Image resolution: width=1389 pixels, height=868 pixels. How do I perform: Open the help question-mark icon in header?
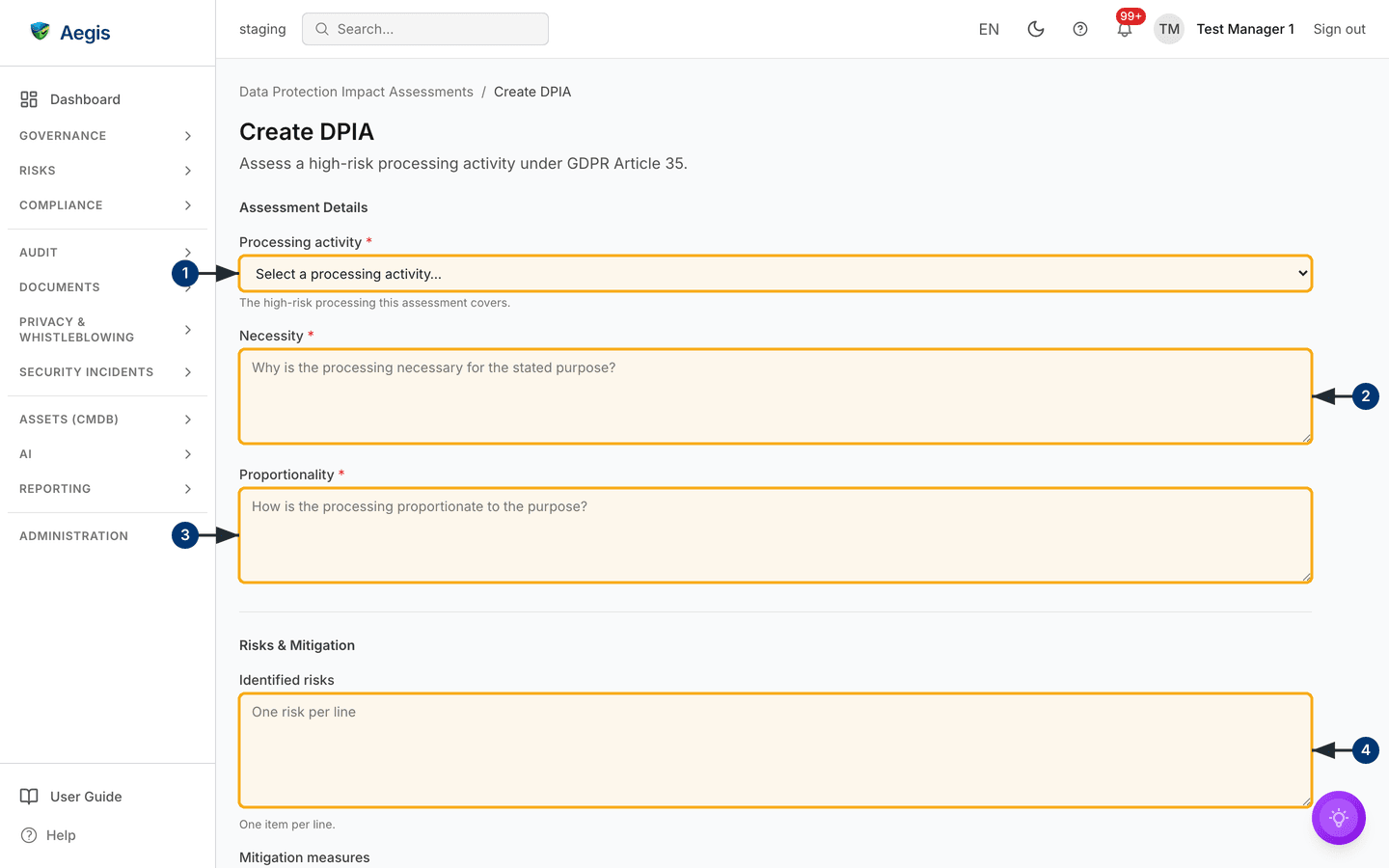(x=1080, y=29)
